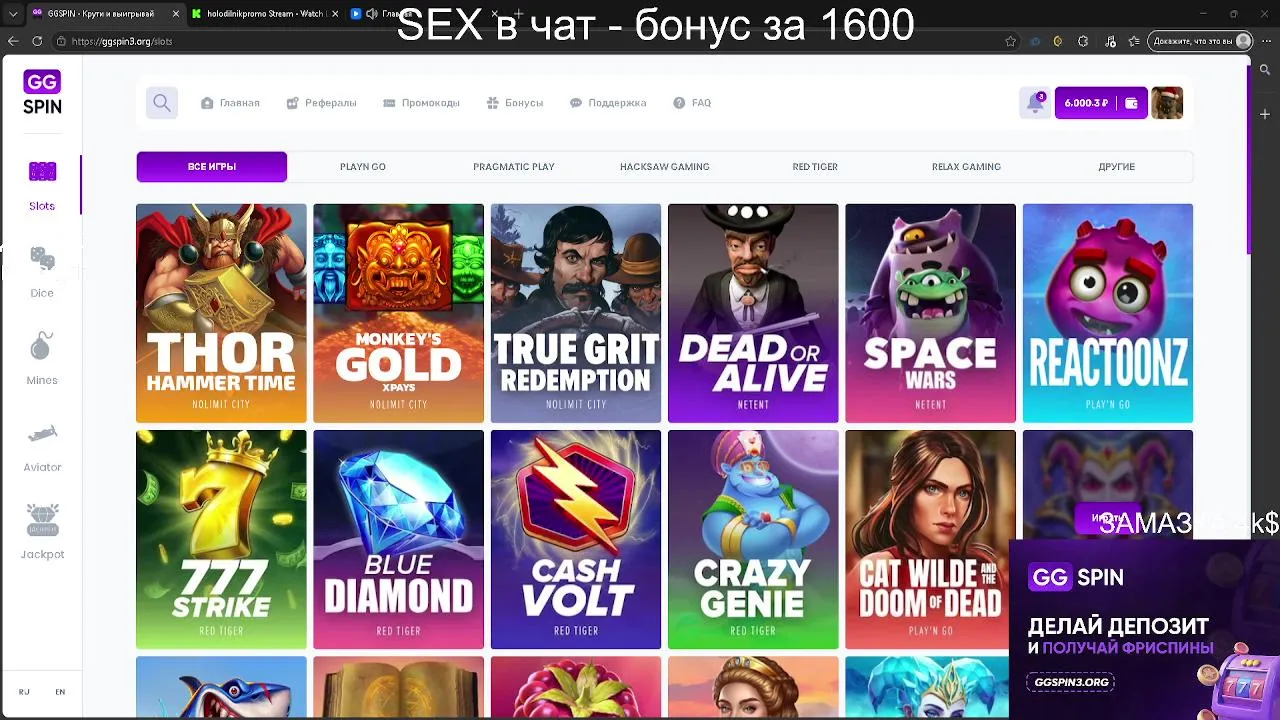Go to Главная in the top navigation
1280x720 pixels.
230,103
